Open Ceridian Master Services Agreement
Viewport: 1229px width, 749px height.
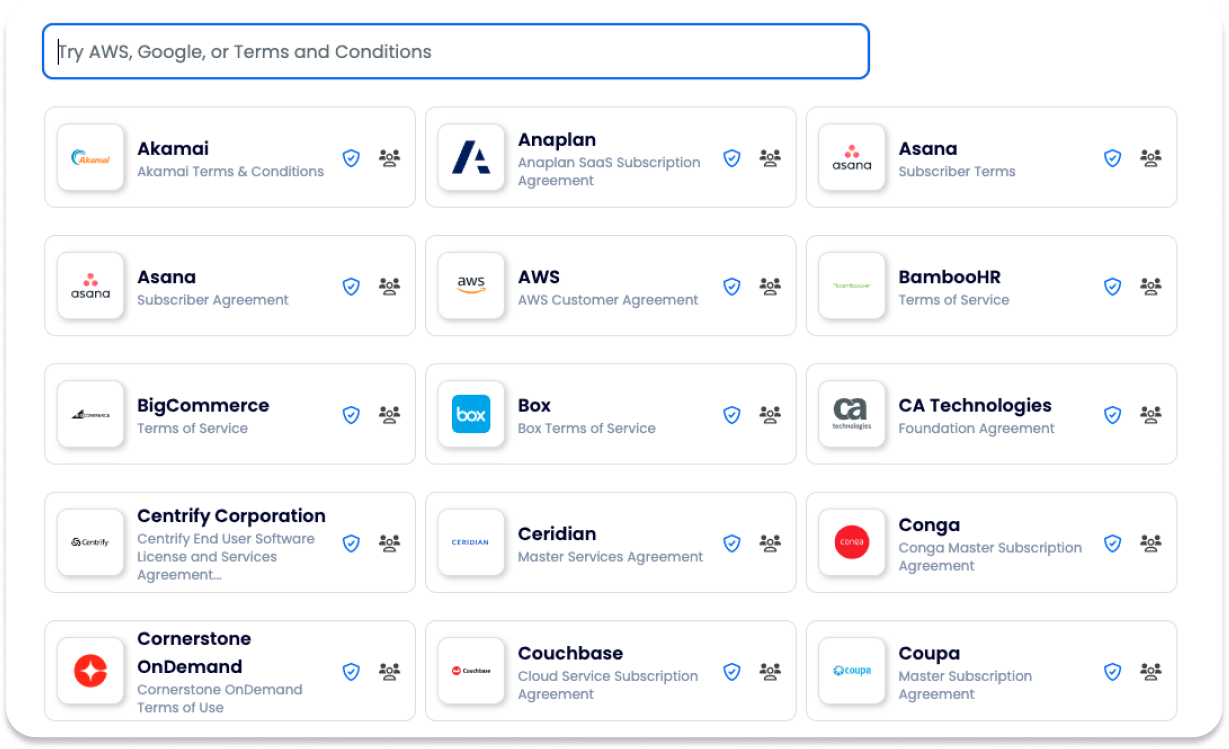pyautogui.click(x=610, y=557)
